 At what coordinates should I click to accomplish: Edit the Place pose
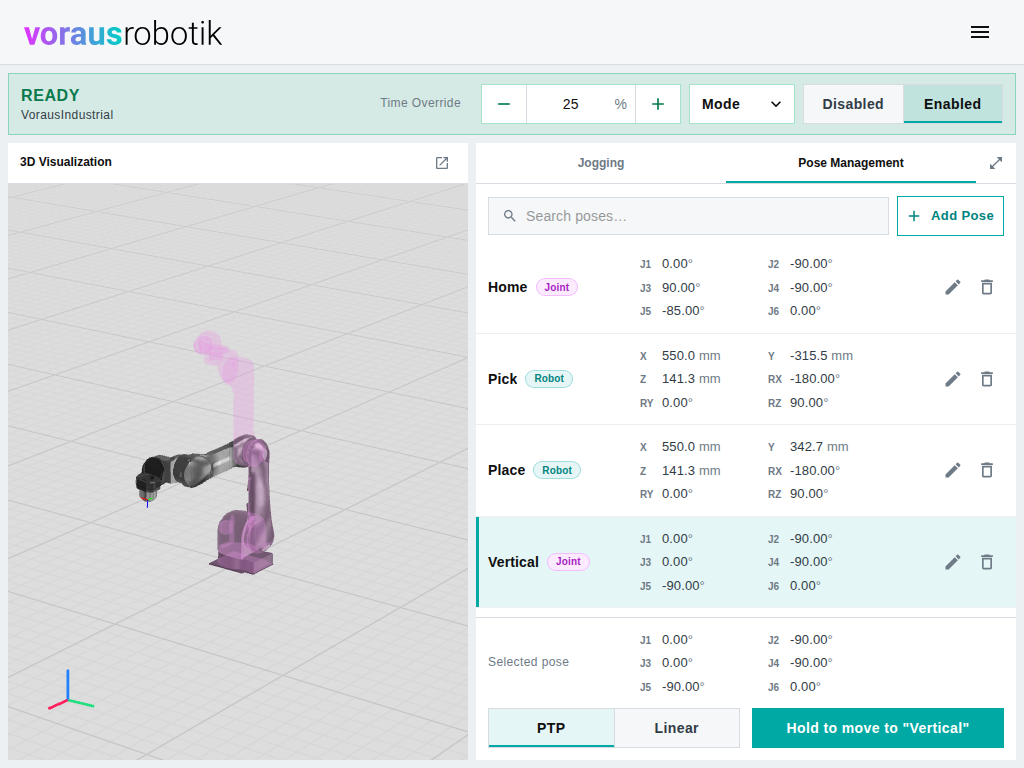click(953, 470)
